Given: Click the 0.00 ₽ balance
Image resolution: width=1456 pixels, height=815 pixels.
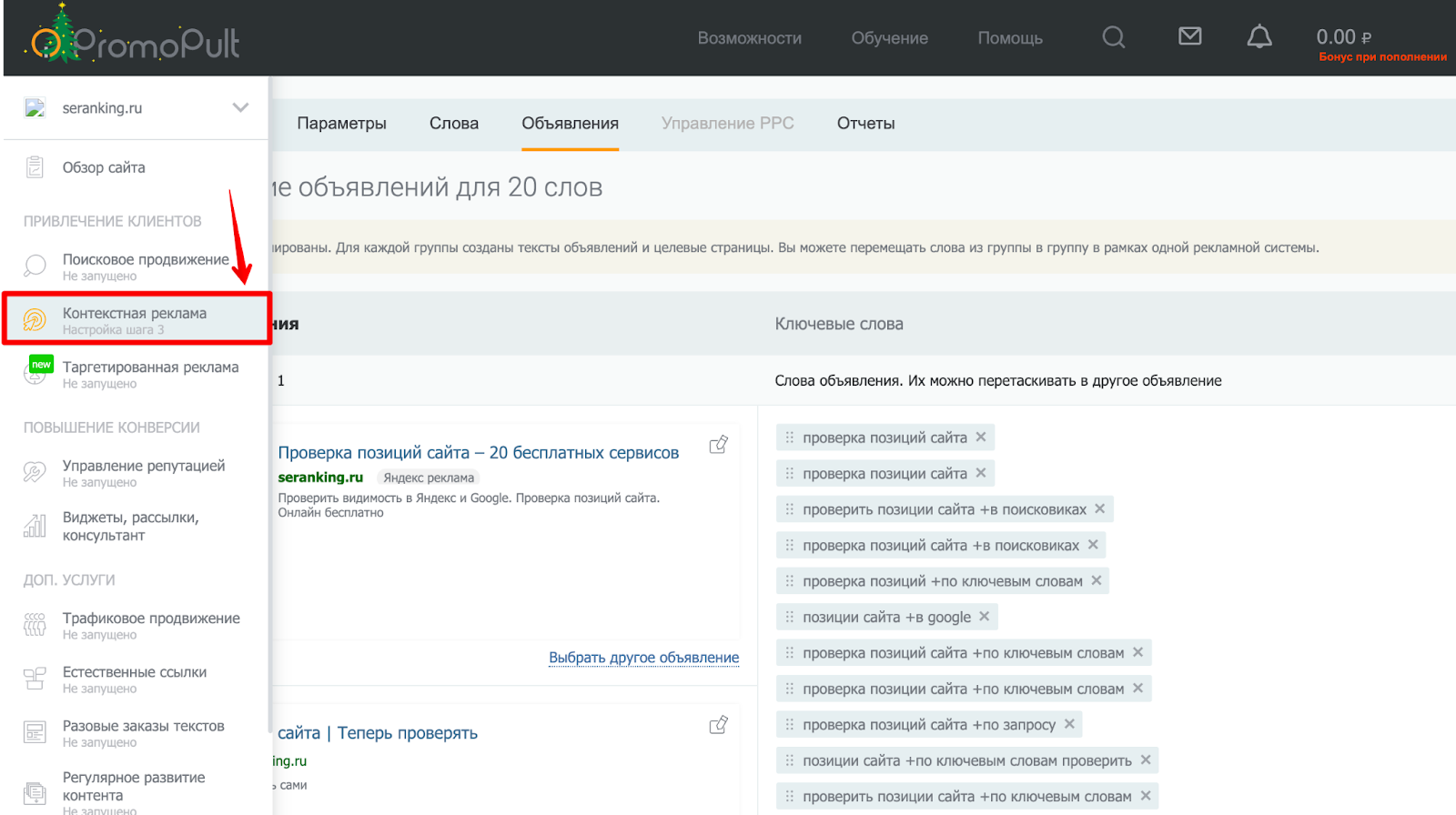Looking at the screenshot, I should (x=1343, y=37).
